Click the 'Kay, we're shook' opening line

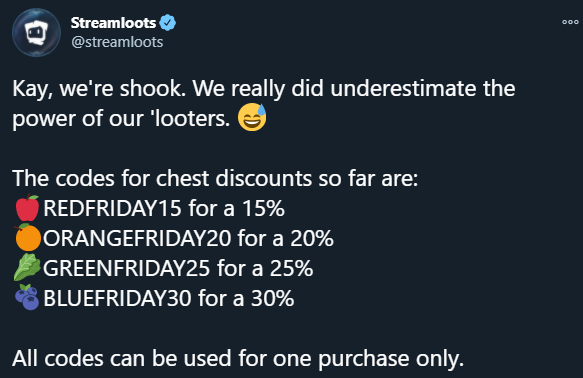click(x=264, y=90)
